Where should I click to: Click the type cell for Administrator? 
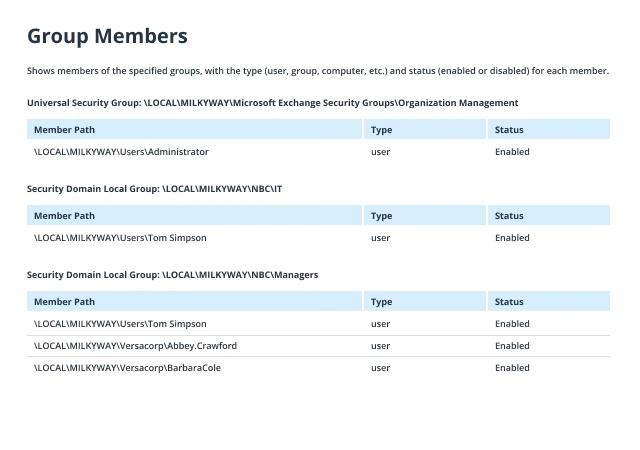[380, 152]
